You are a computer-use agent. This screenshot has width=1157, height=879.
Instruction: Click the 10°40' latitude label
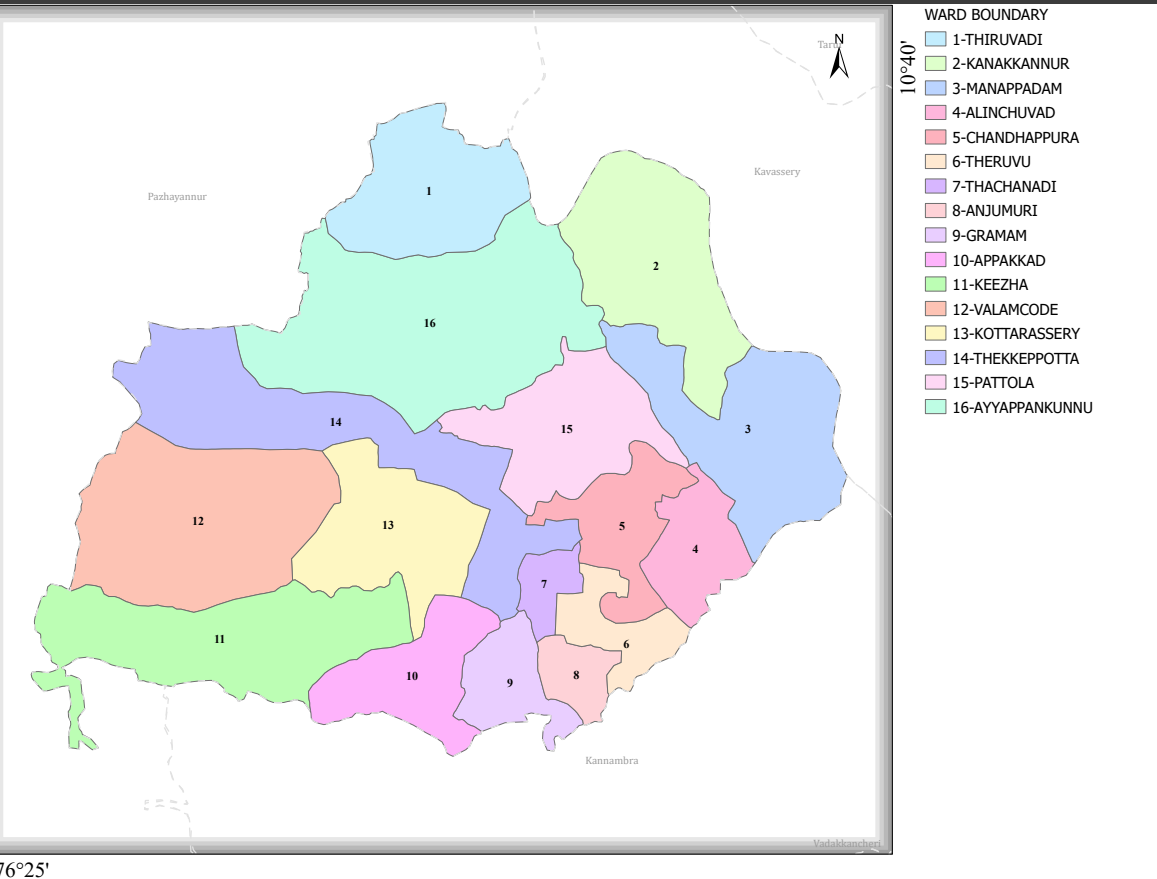point(908,69)
